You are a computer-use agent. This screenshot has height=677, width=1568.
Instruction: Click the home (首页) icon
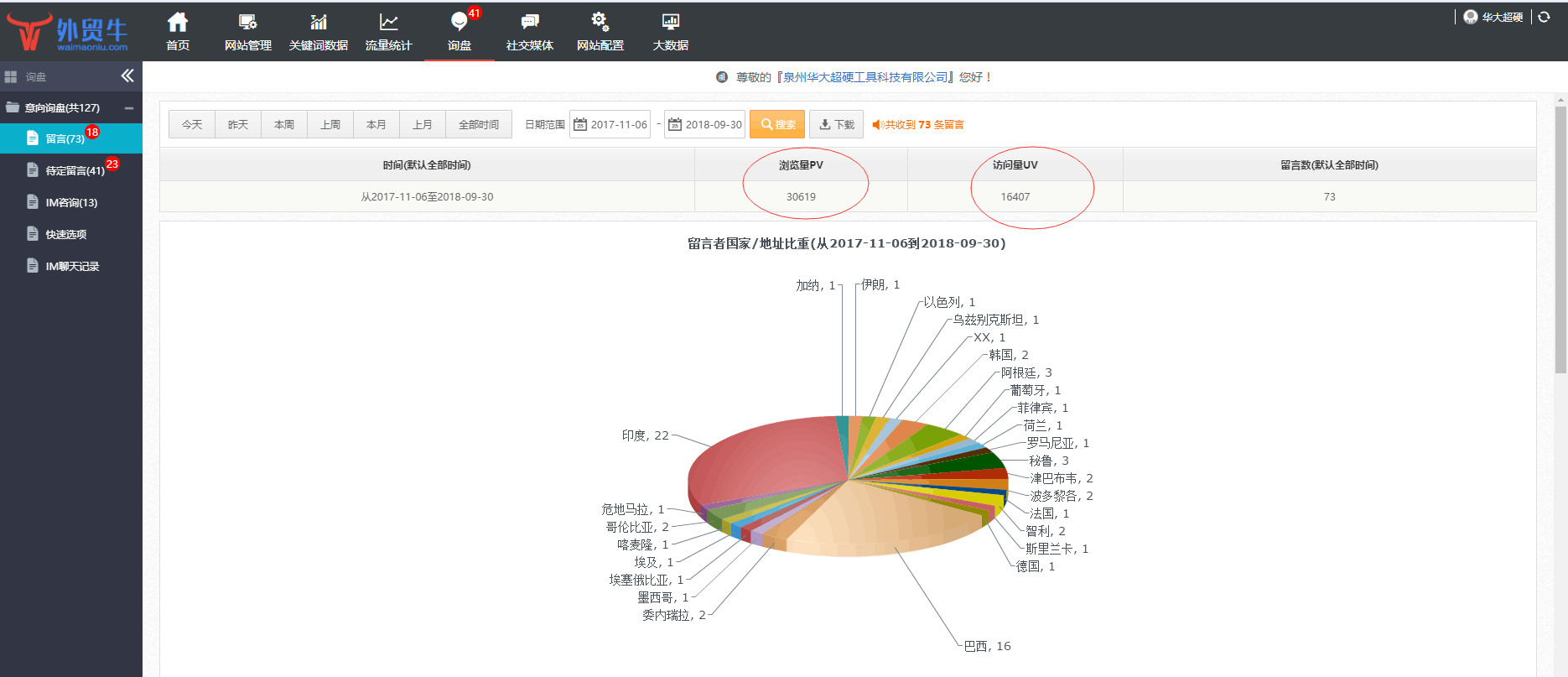point(178,23)
